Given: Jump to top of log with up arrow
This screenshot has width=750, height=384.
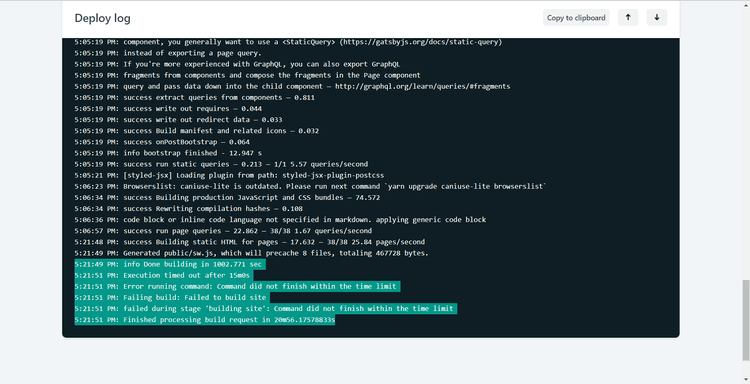Looking at the screenshot, I should tap(628, 18).
